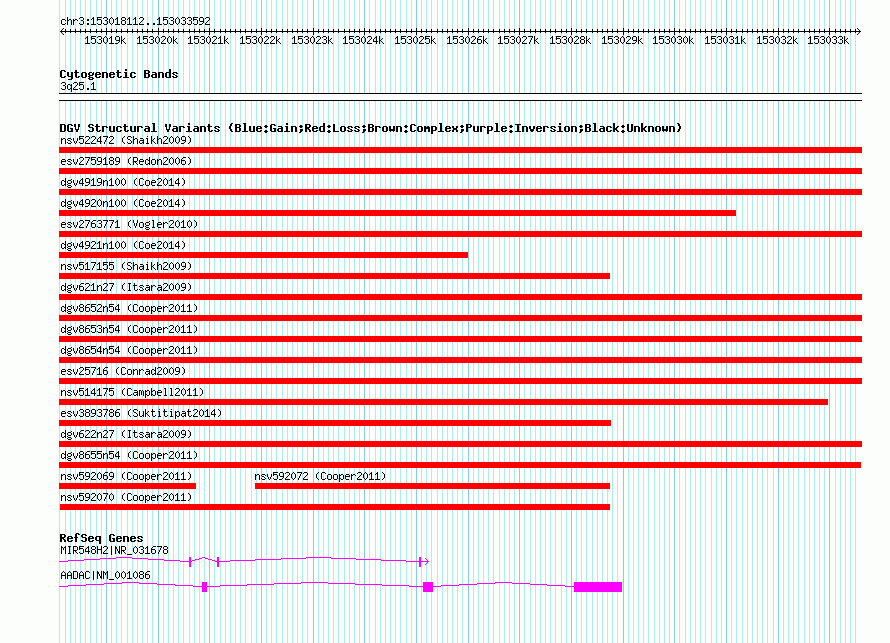The width and height of the screenshot is (890, 643).
Task: Open the Cytogenetic Bands track title
Action: coord(119,74)
